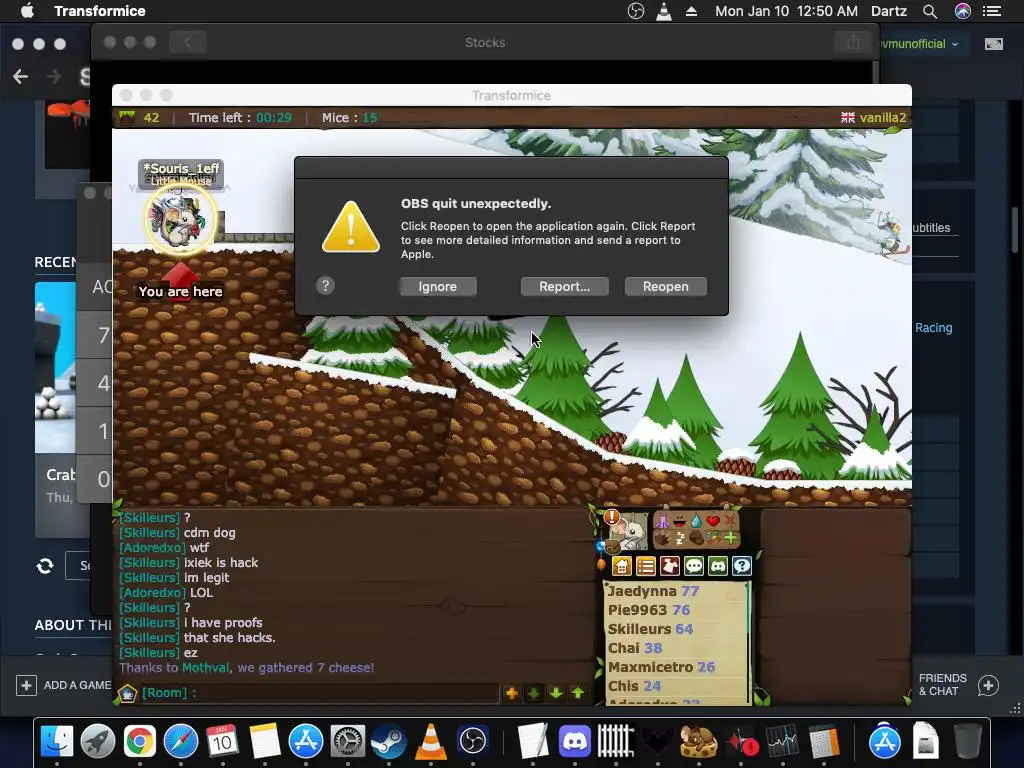The height and width of the screenshot is (768, 1024).
Task: Click the Ignore button in OBS crash dialog
Action: click(438, 287)
